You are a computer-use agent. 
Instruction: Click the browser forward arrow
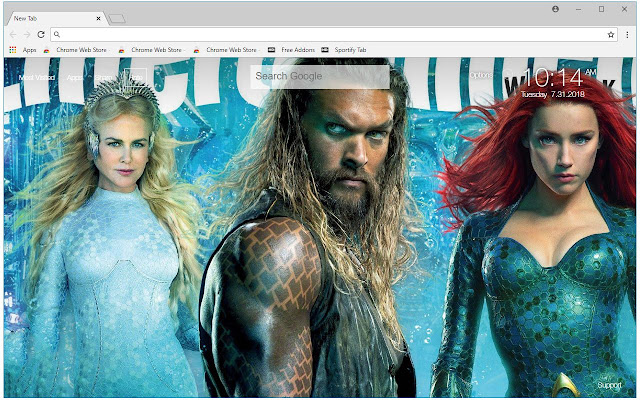[x=27, y=35]
